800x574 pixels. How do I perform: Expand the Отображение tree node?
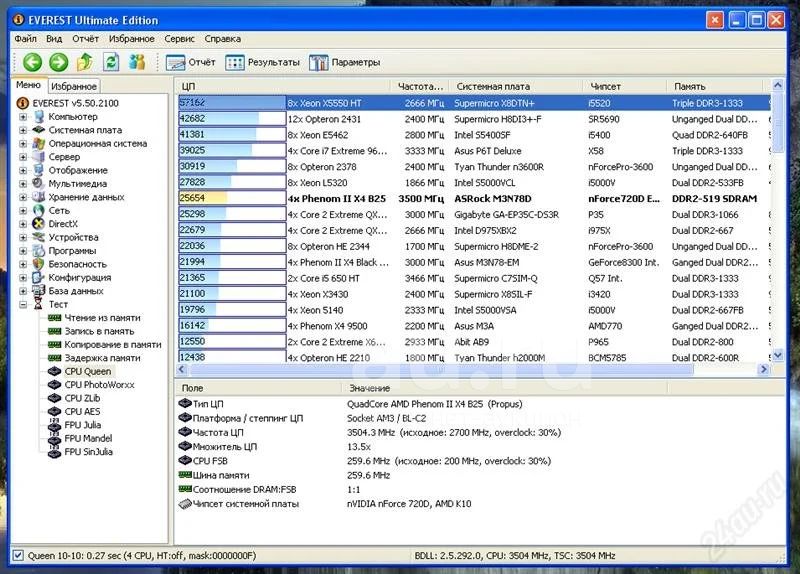(23, 170)
